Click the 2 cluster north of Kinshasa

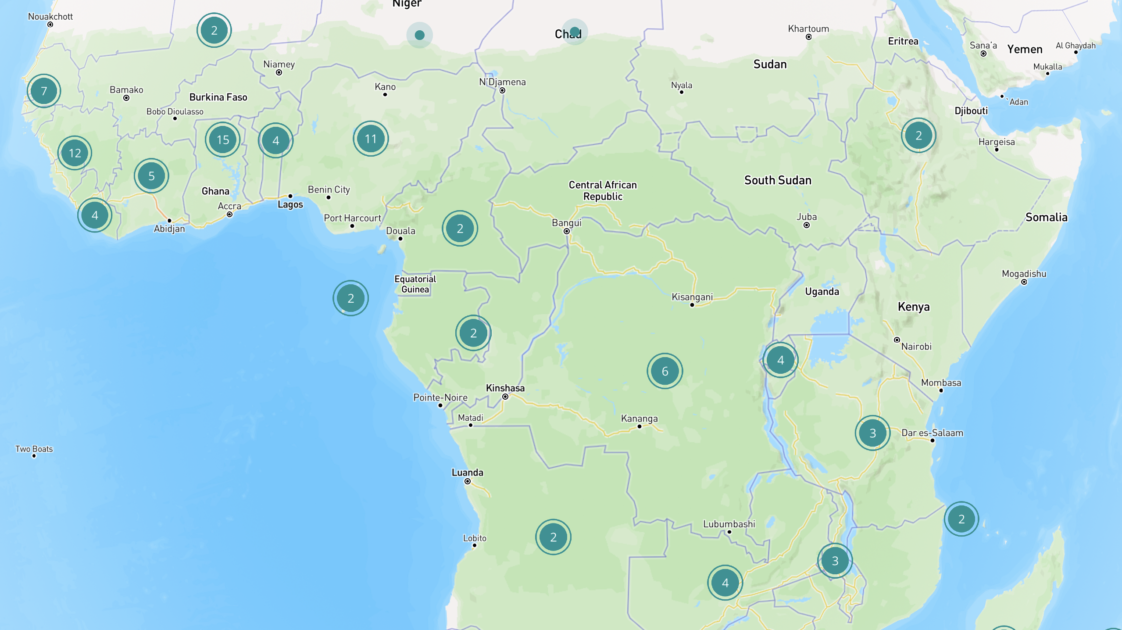[x=473, y=332]
